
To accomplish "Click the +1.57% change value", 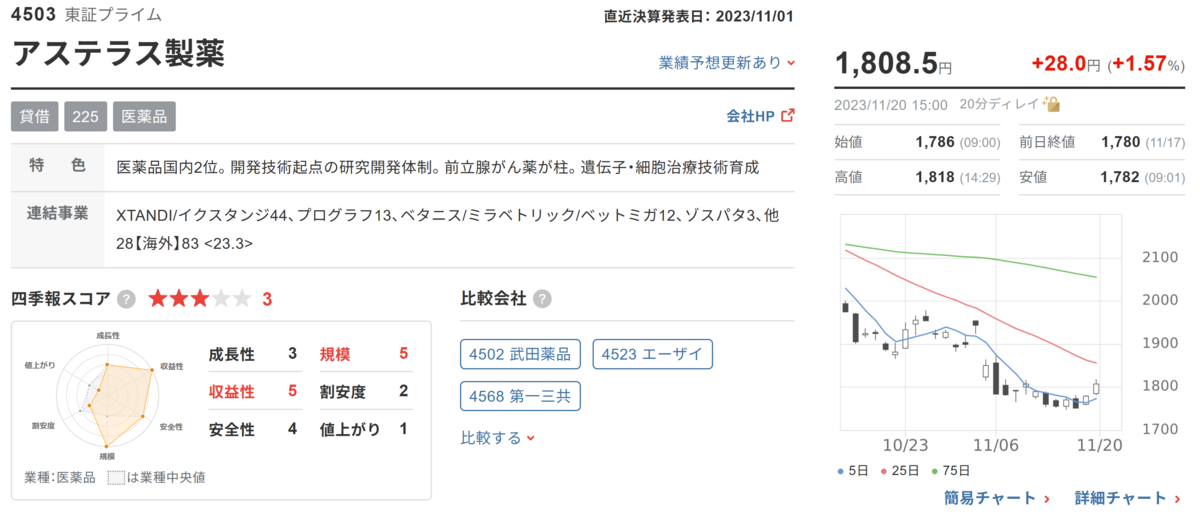I will coord(1147,64).
